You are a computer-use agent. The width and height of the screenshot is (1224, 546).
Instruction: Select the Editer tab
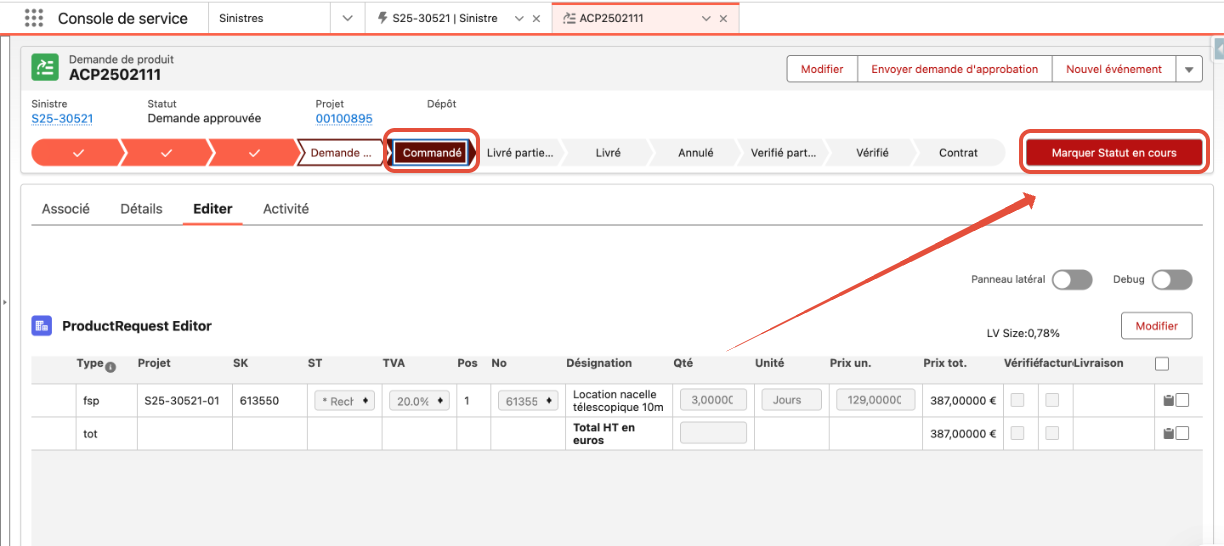point(213,209)
